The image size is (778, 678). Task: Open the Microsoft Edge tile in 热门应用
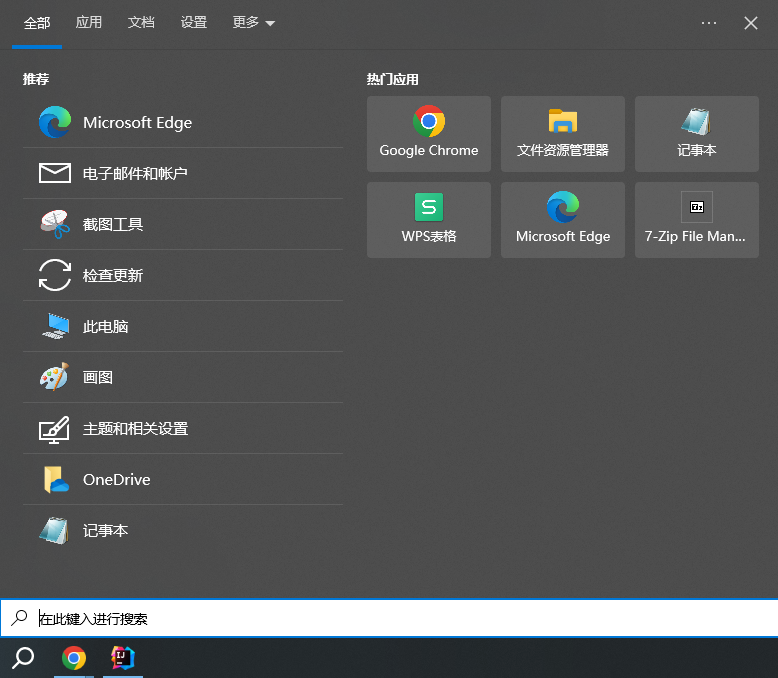[x=563, y=220]
